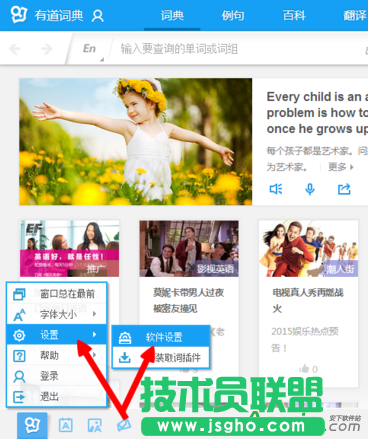
Task: Go forward with the right arrow
Action: pyautogui.click(x=47, y=49)
